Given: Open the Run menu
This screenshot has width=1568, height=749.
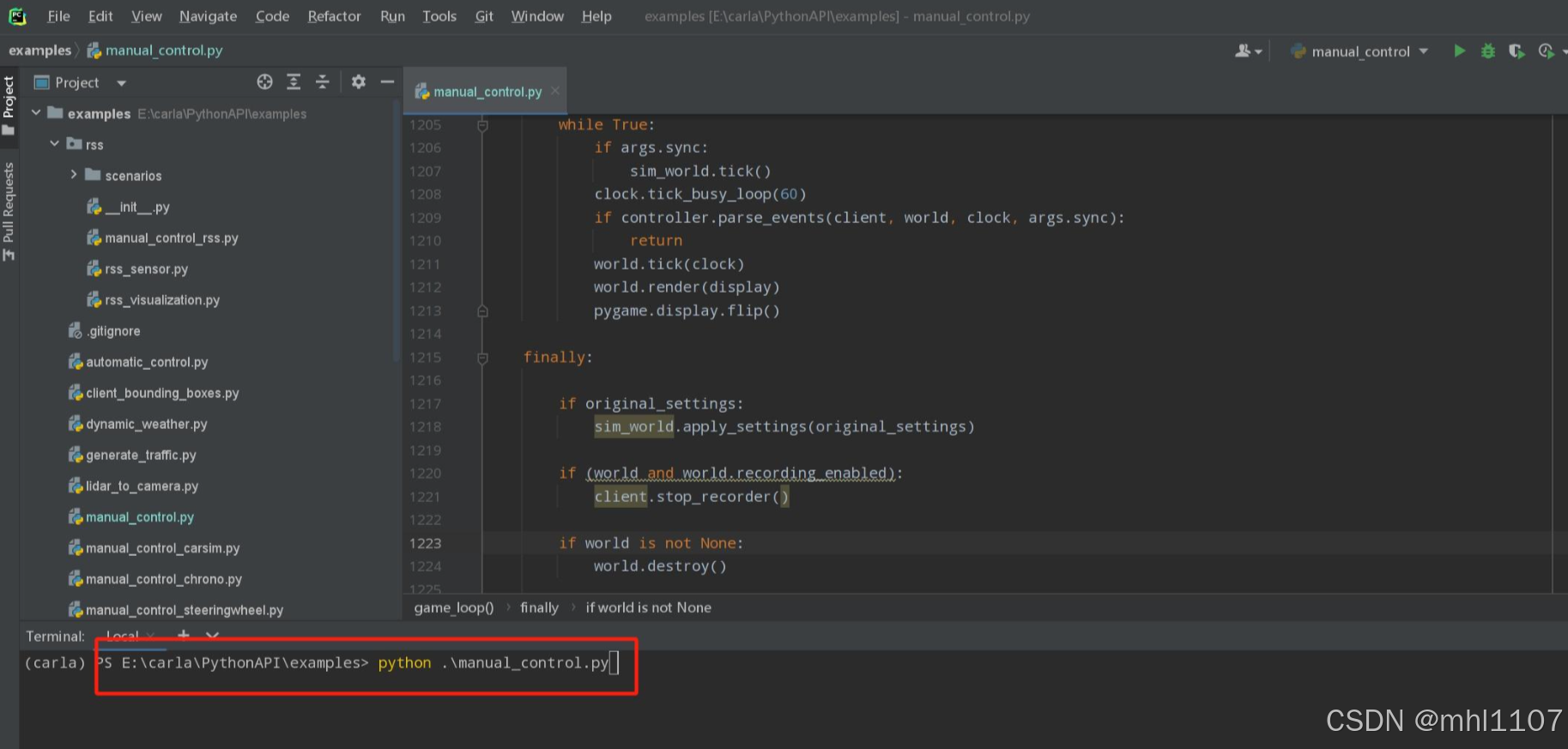Looking at the screenshot, I should coord(392,16).
